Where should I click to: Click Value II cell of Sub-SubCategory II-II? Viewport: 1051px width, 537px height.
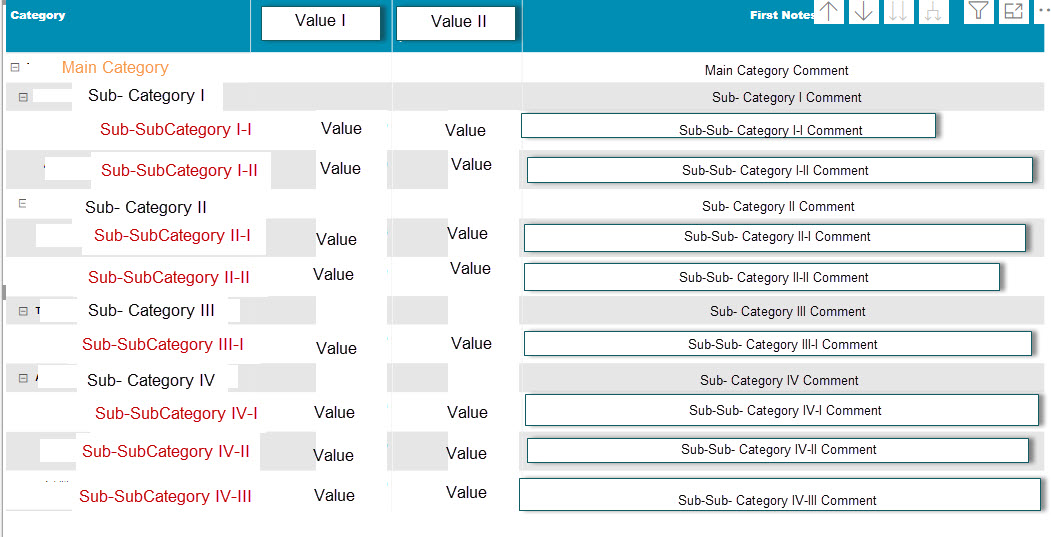[x=471, y=269]
